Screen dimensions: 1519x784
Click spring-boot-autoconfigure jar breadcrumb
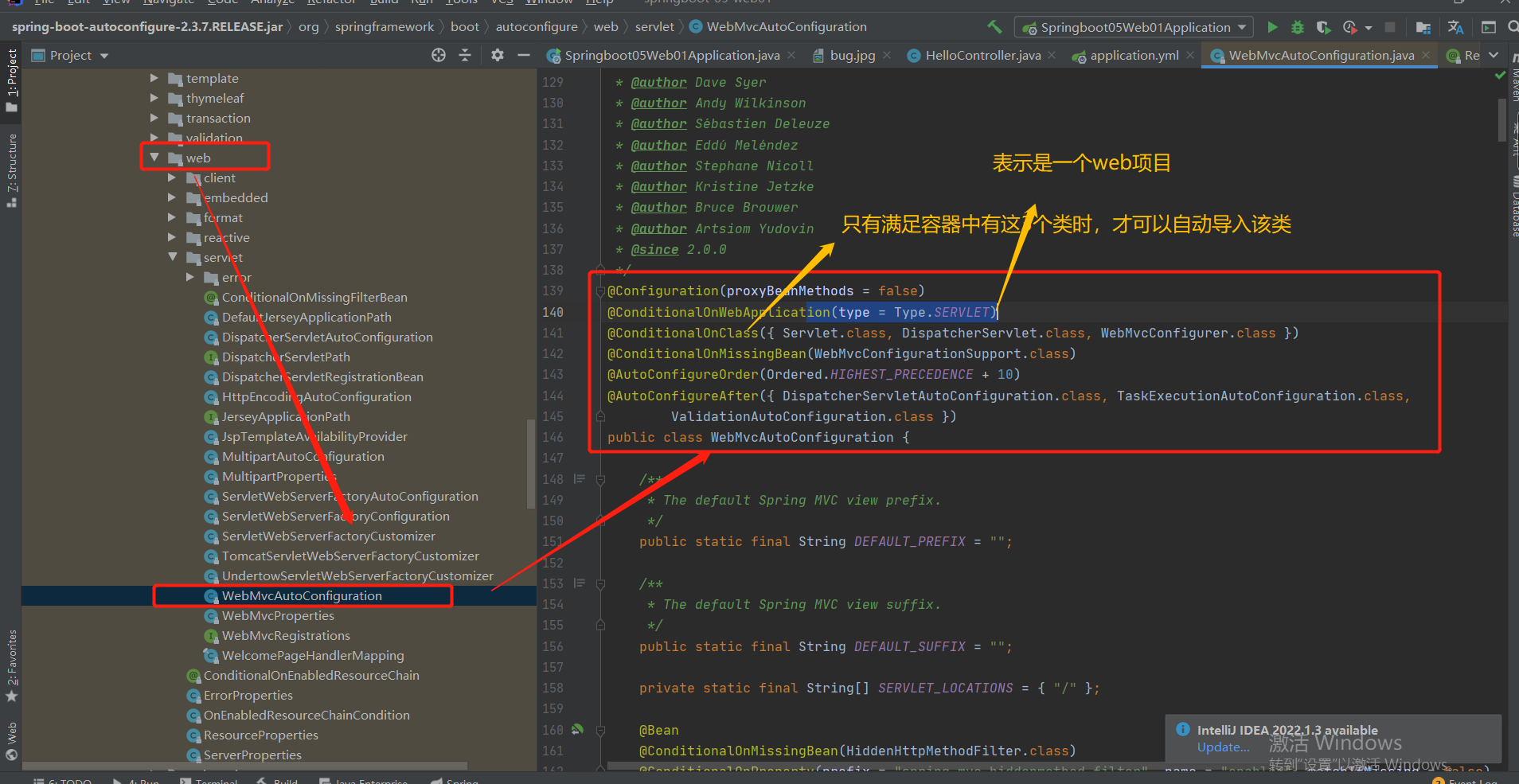pyautogui.click(x=147, y=26)
